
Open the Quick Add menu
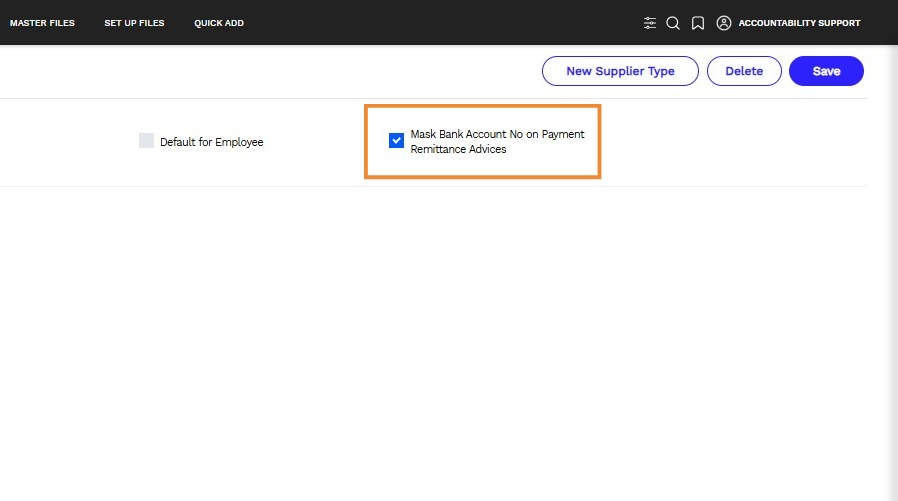point(219,23)
